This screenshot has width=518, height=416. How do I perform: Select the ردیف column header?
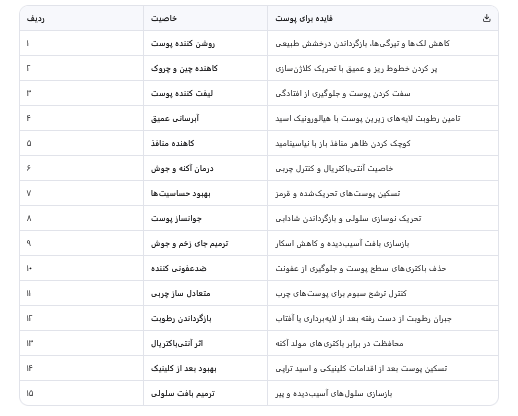35,18
